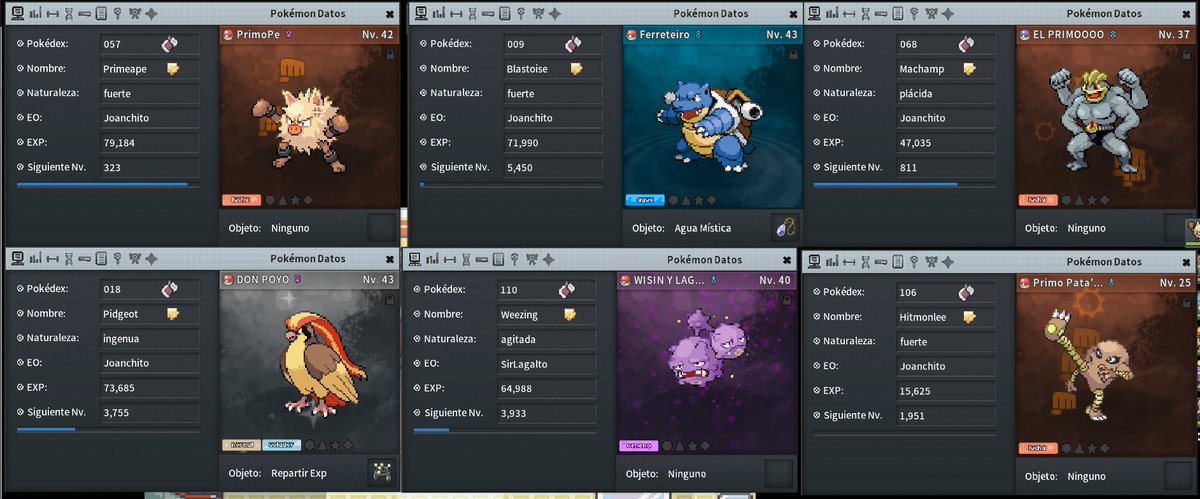Open the computer summary tab in Primeape window

pos(18,13)
